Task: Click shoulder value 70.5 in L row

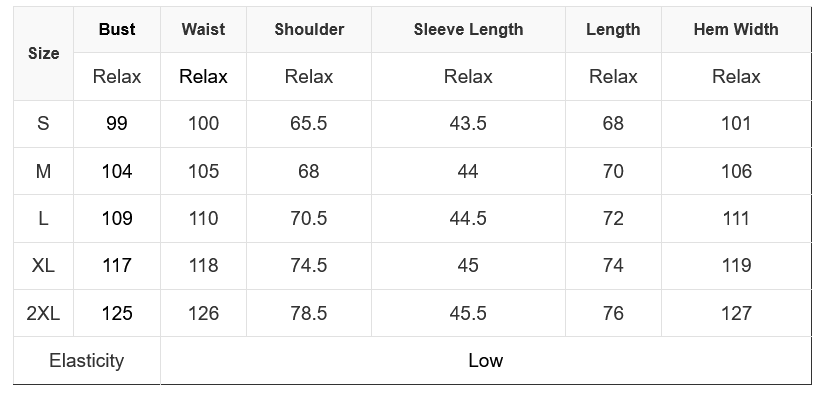Action: [x=309, y=218]
